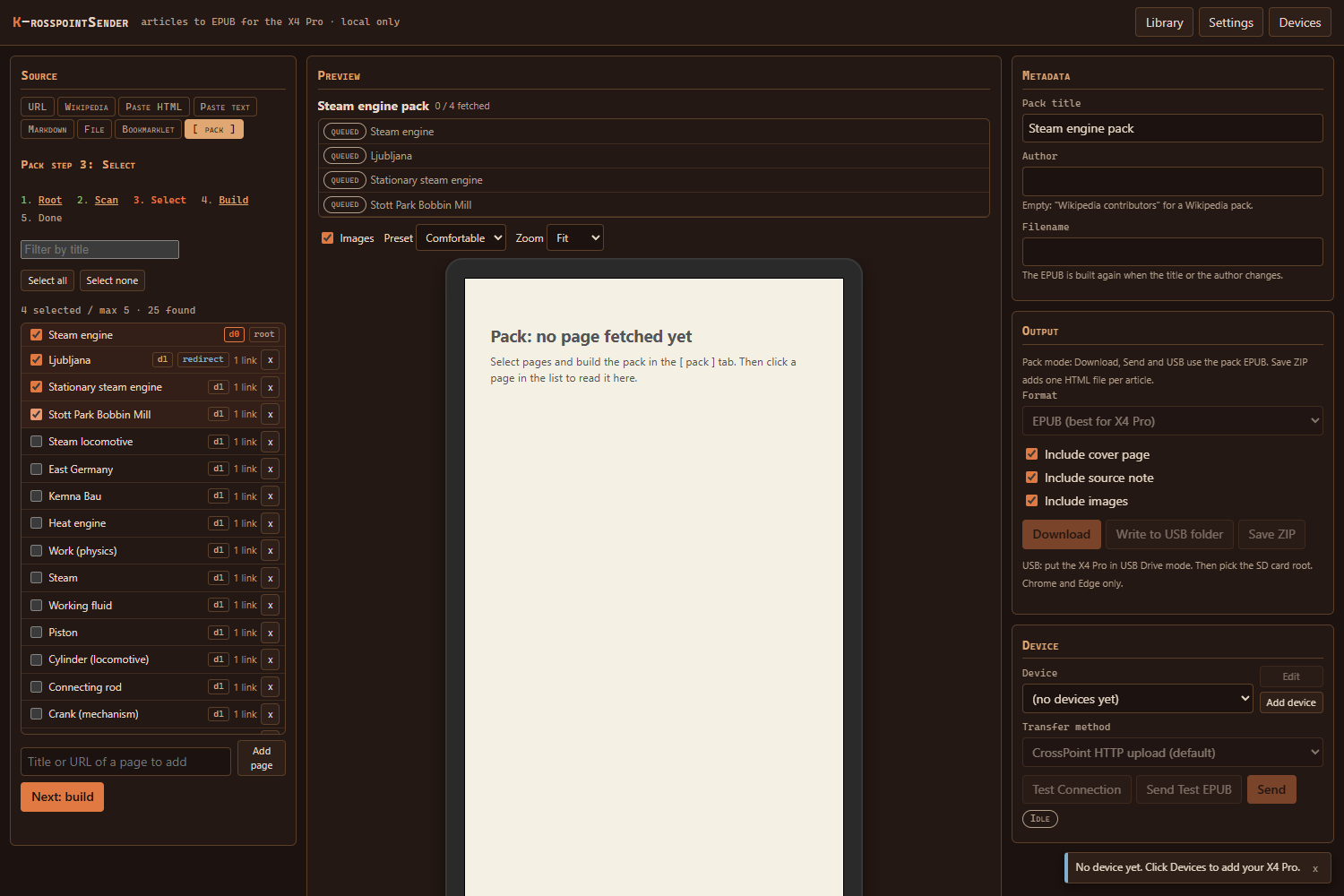The height and width of the screenshot is (896, 1344).
Task: Click the Filename input field
Action: (x=1172, y=252)
